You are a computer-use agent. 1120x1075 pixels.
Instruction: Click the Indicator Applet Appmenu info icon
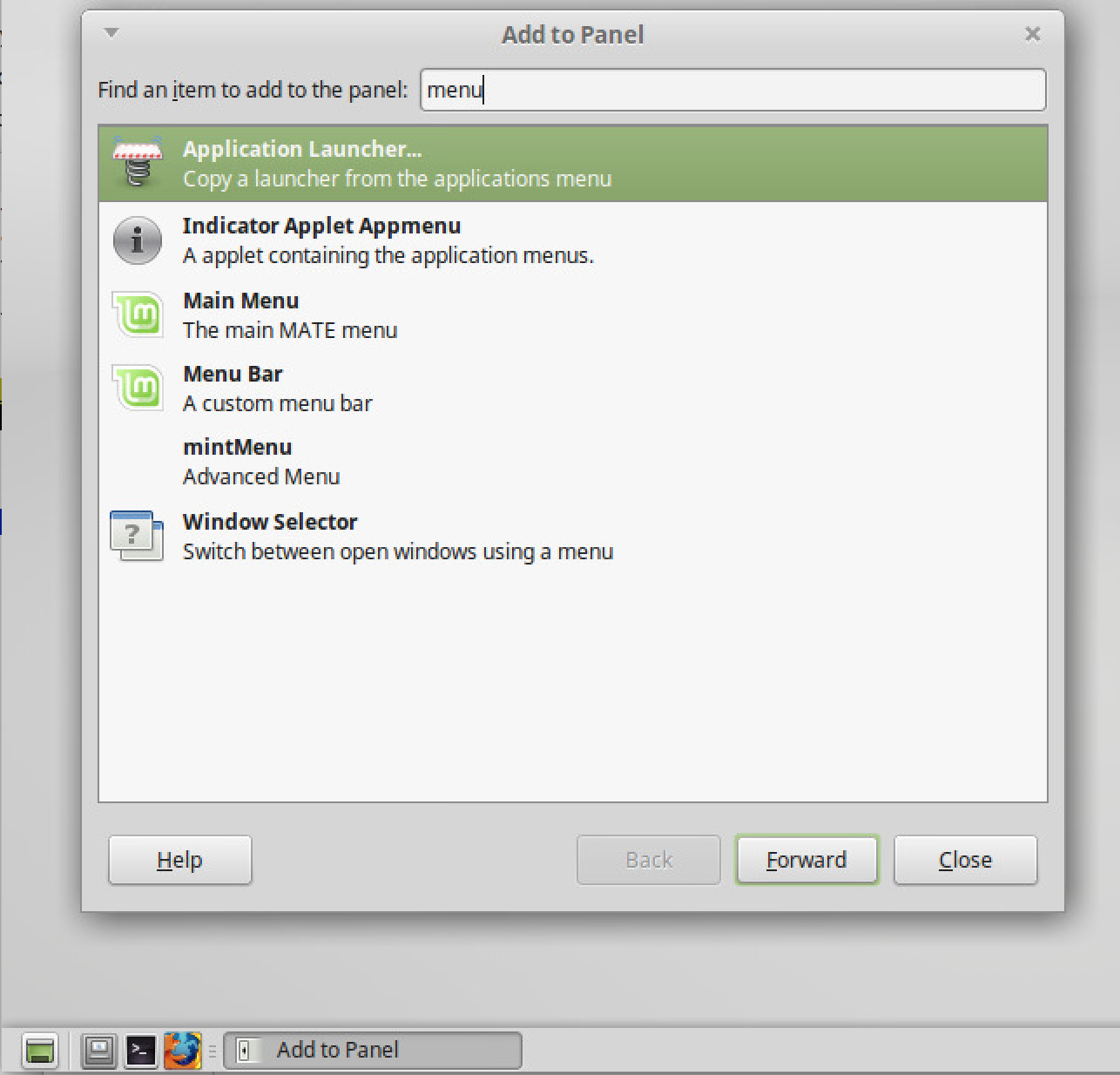[138, 240]
